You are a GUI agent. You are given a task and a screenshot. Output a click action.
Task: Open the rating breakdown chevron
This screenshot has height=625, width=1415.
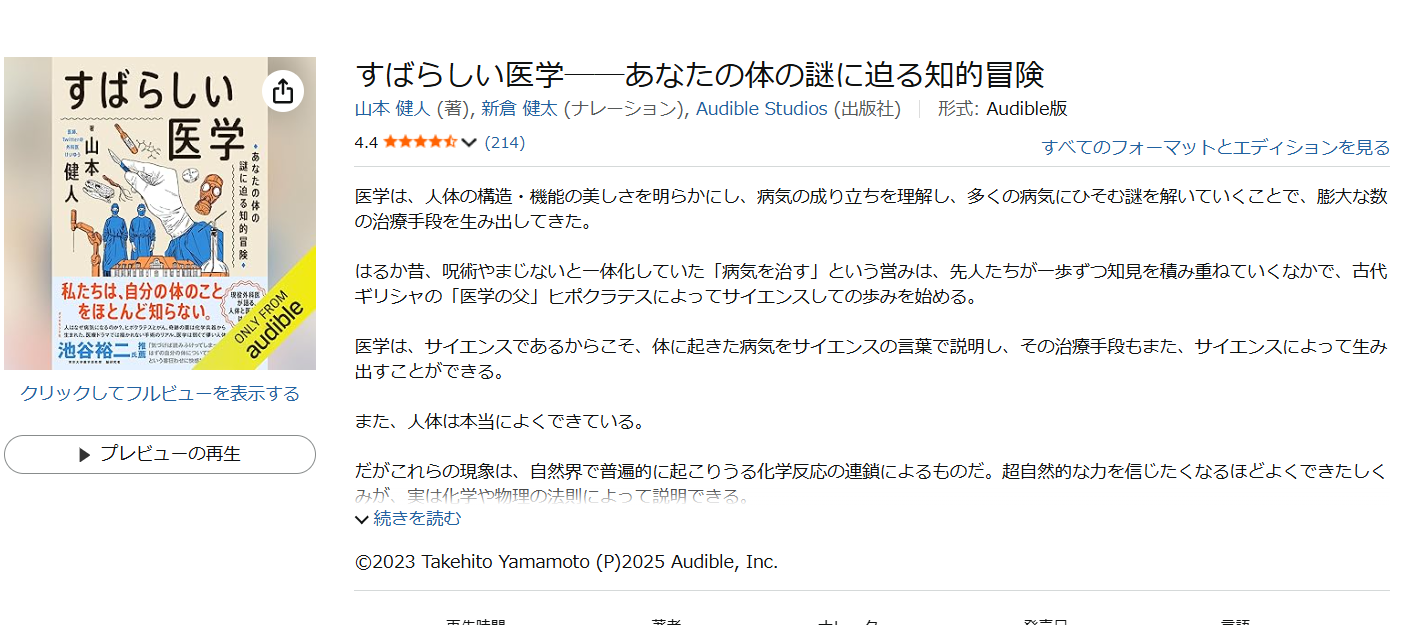click(469, 143)
